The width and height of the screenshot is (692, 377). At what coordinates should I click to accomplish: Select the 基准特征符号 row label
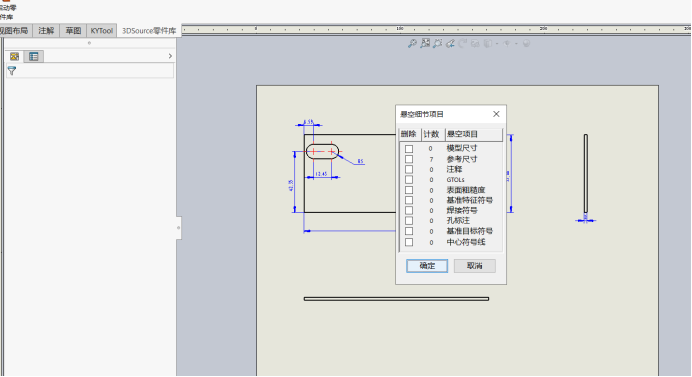pyautogui.click(x=470, y=200)
